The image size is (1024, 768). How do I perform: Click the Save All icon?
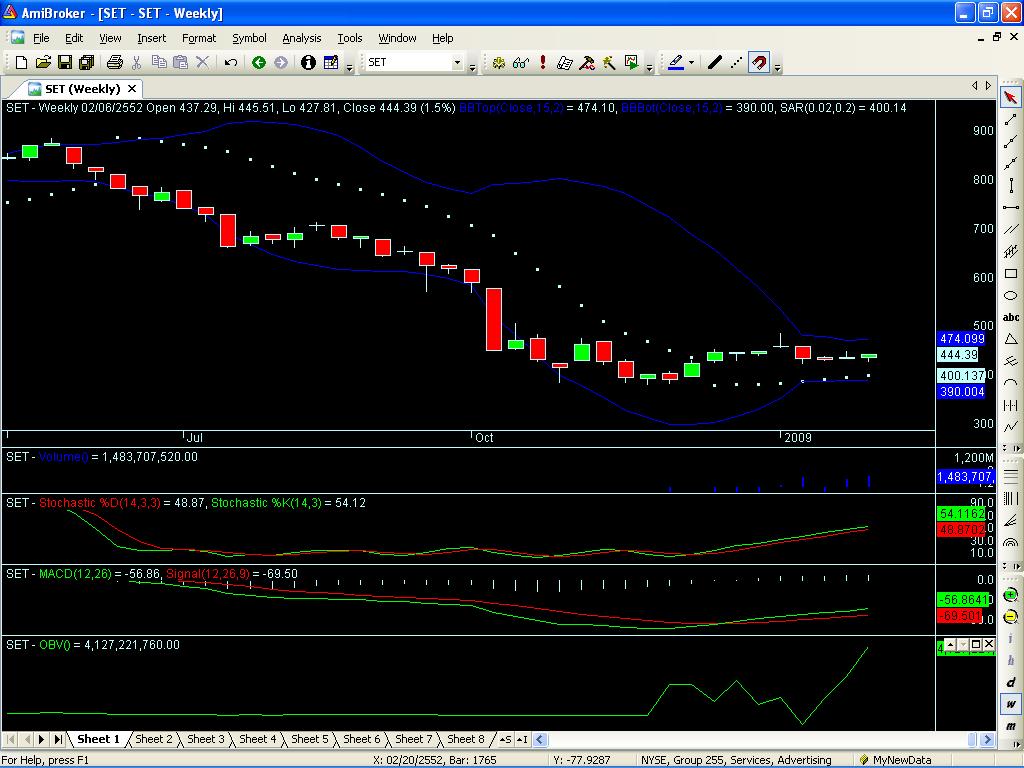86,63
